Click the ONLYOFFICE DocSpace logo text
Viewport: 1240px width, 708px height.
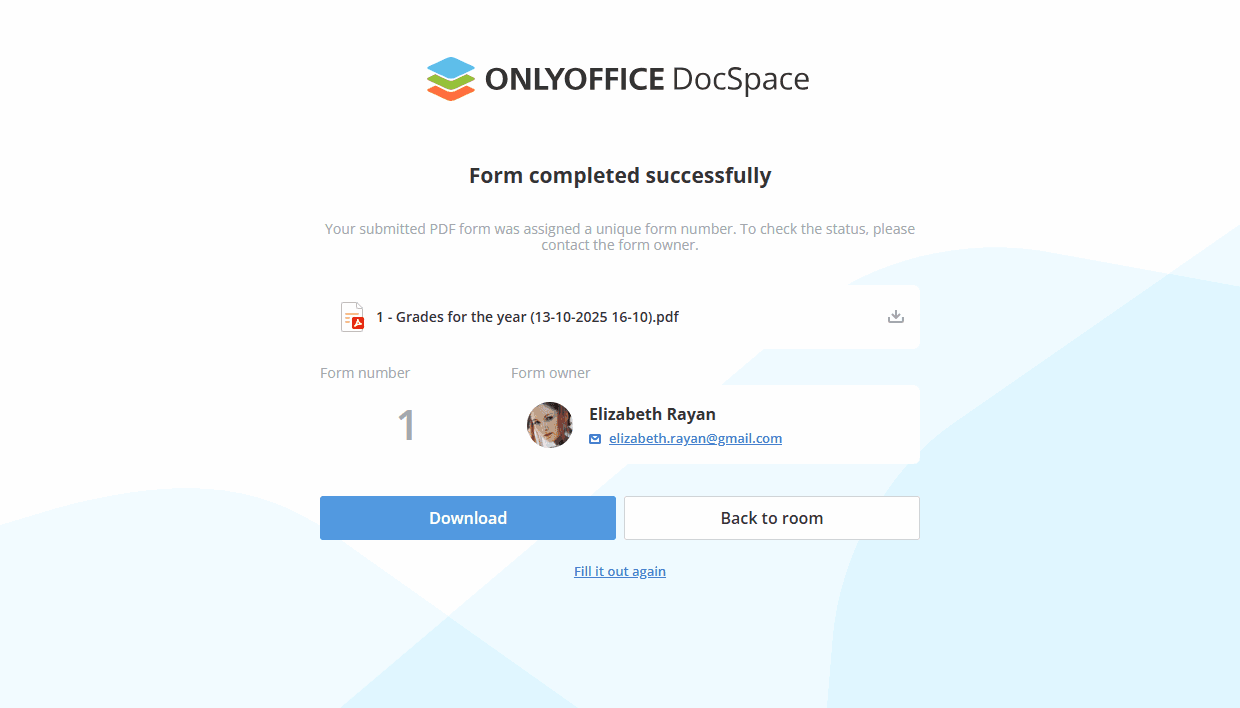tap(573, 79)
